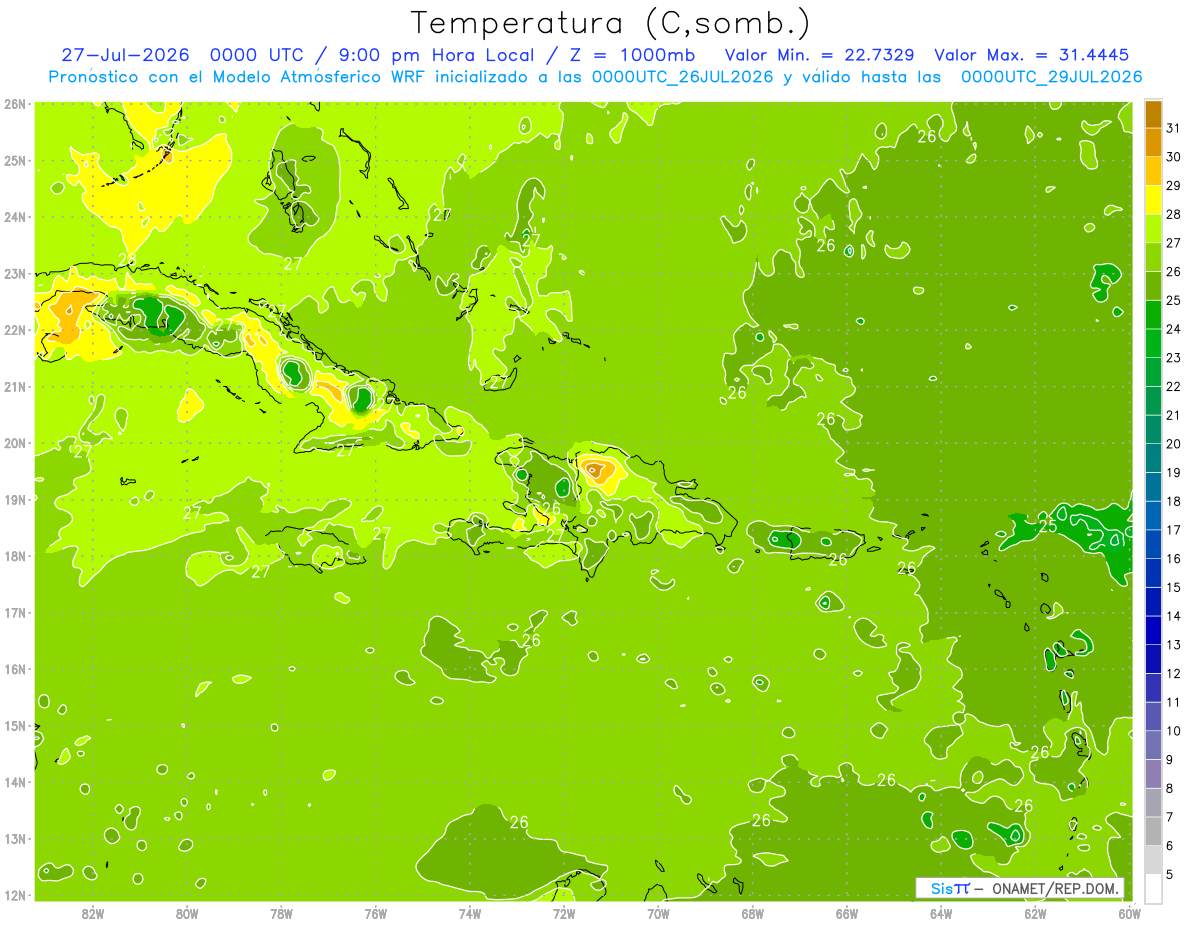
Task: Click the "25" contour label on the map
Action: click(1049, 525)
